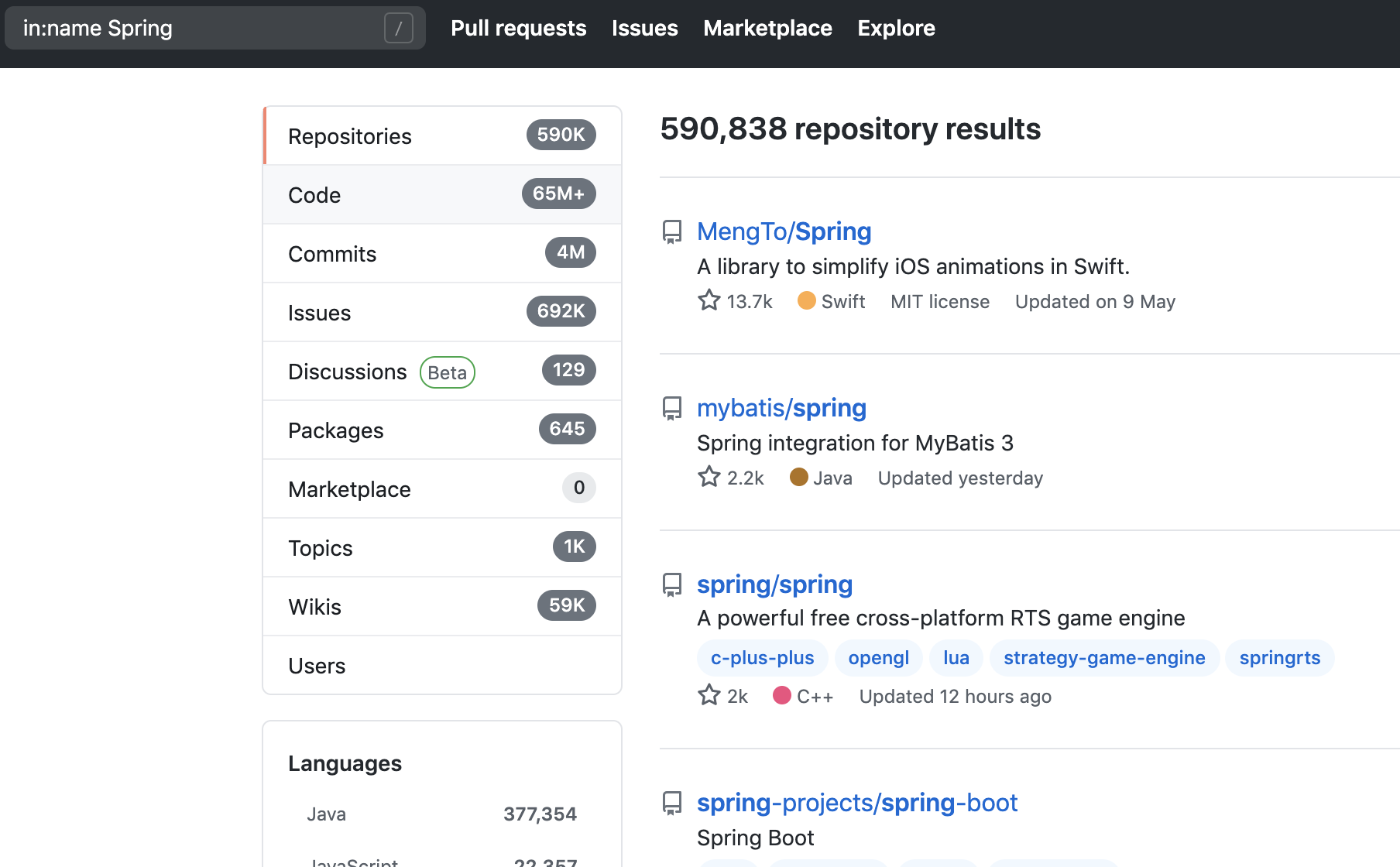Click the slash shortcut icon in search box
Viewport: 1400px width, 867px height.
point(399,29)
